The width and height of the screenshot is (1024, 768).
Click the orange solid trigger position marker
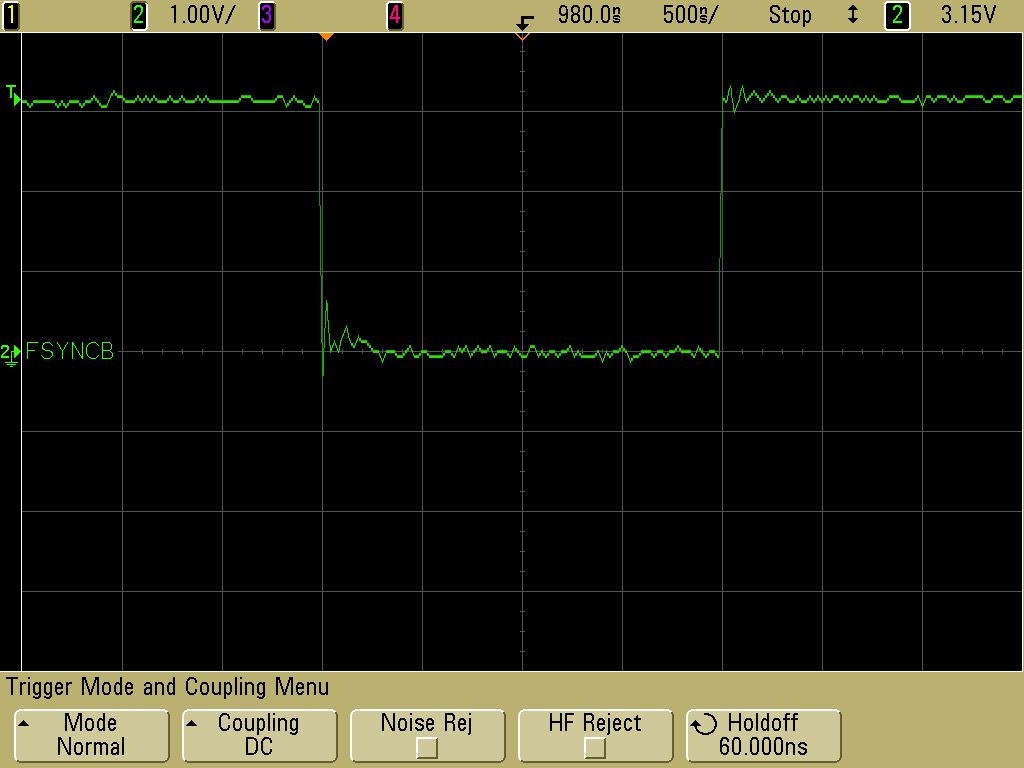tap(327, 37)
